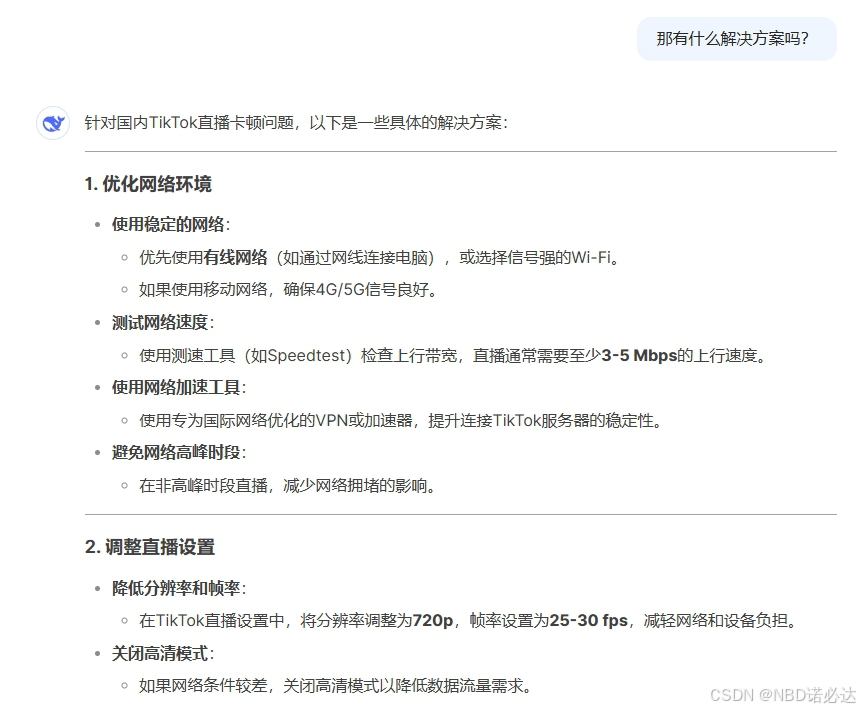Image resolution: width=860 pixels, height=710 pixels.
Task: Click the heading "2. 调整直播设置"
Action: click(150, 547)
